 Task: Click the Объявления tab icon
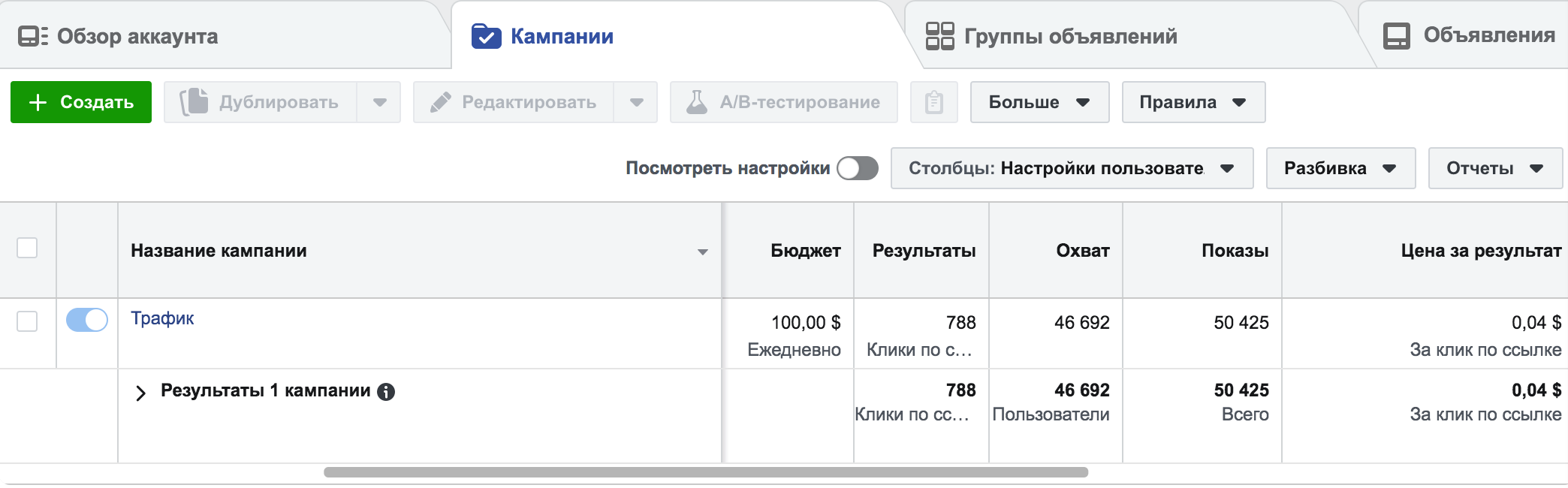pyautogui.click(x=1396, y=36)
